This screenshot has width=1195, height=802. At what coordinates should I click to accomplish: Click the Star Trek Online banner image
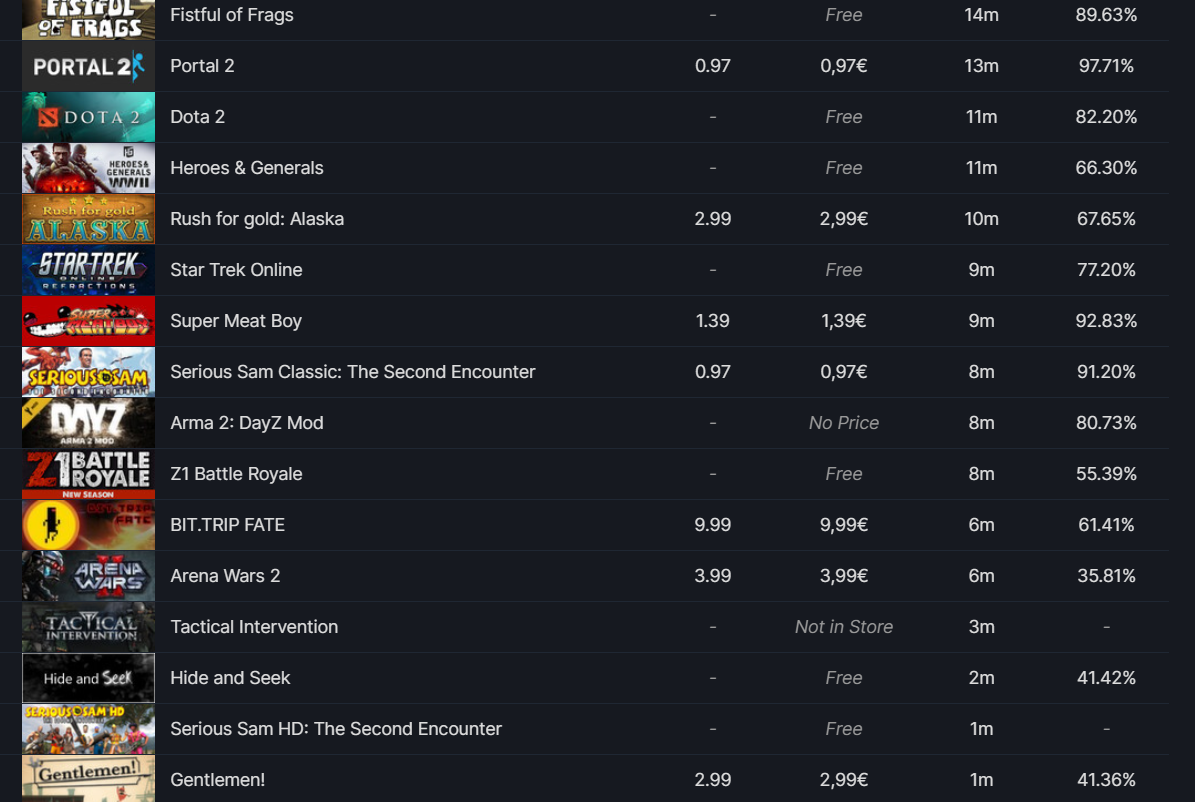pyautogui.click(x=88, y=270)
